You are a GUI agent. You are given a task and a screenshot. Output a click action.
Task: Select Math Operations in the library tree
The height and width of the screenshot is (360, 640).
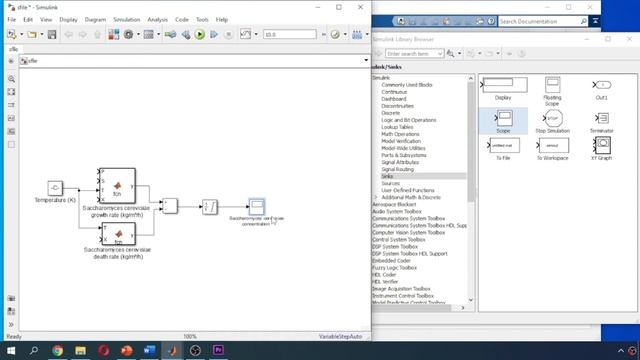pyautogui.click(x=400, y=134)
